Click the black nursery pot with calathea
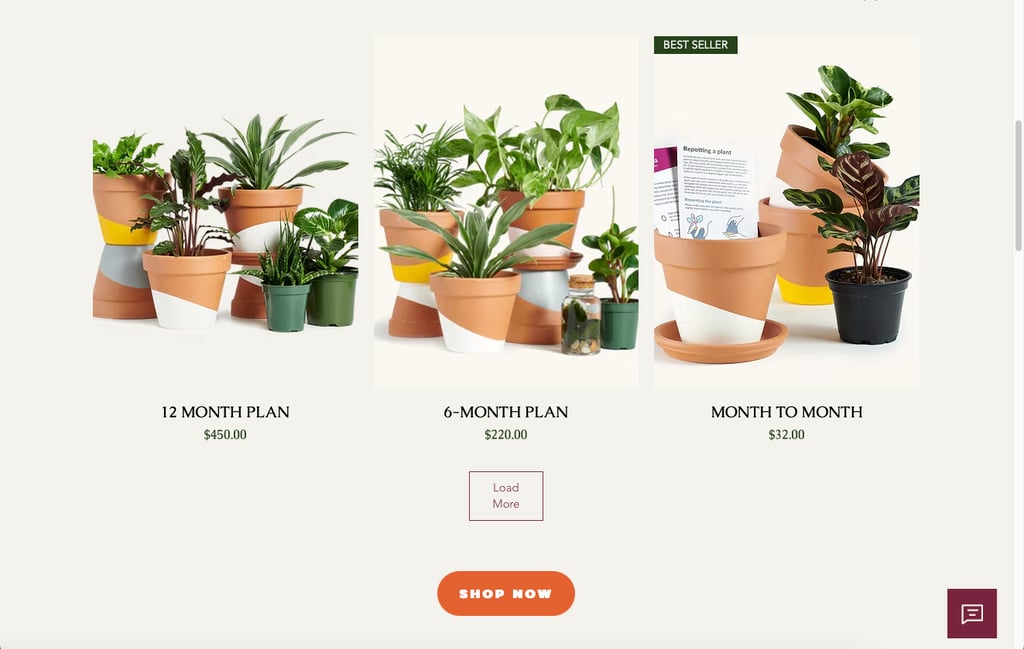 point(868,305)
